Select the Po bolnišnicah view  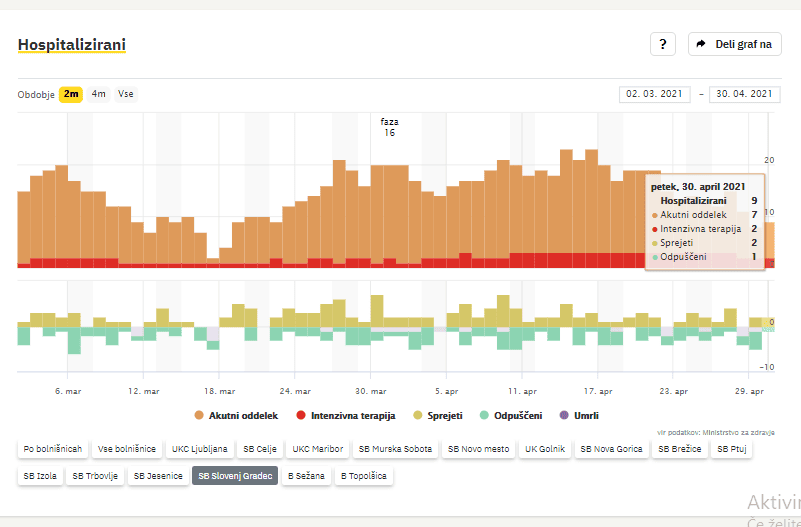(x=53, y=450)
